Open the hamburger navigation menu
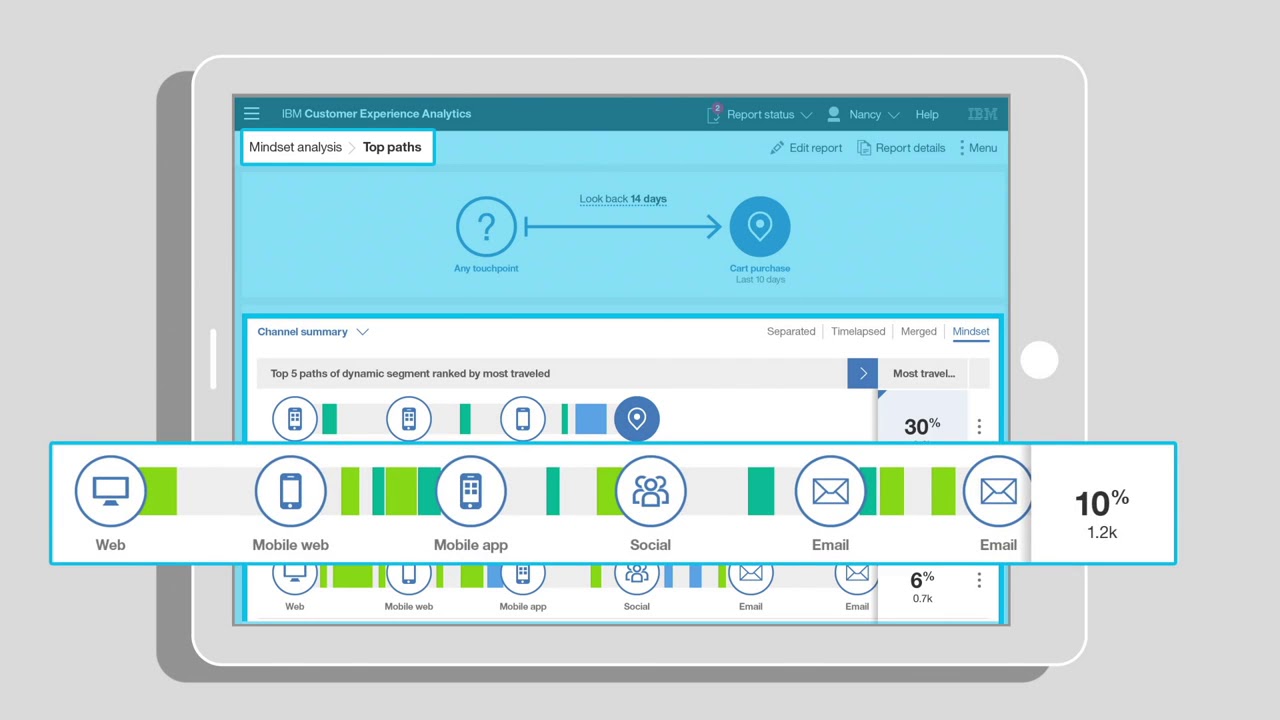This screenshot has width=1280, height=720. 252,114
